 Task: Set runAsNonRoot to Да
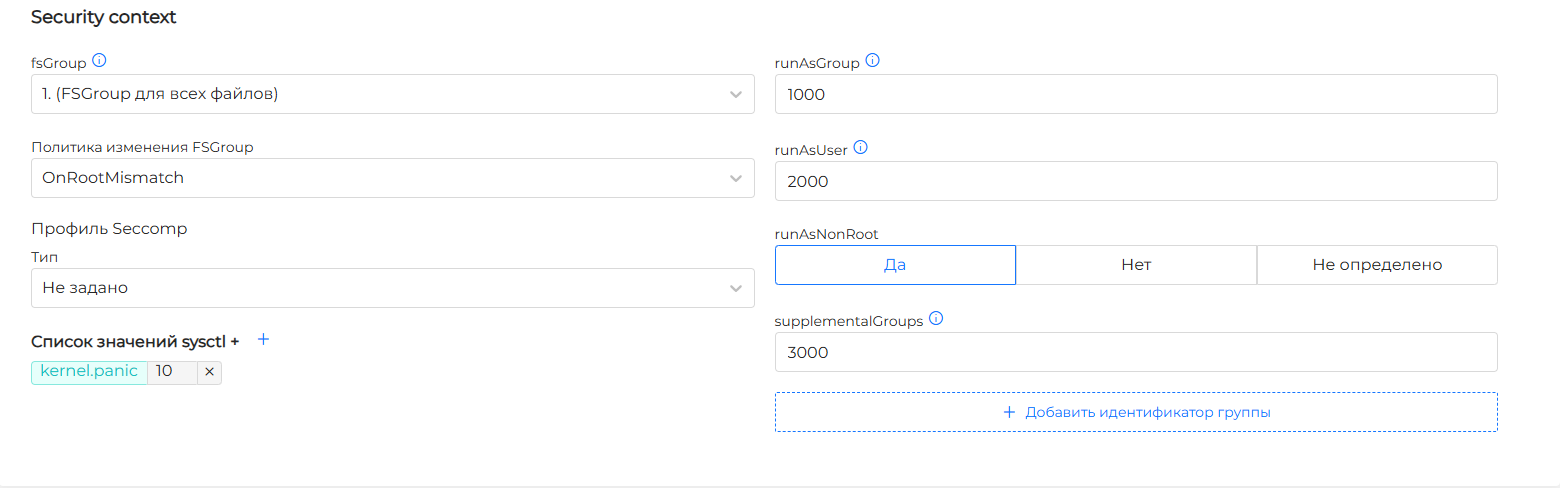click(x=895, y=265)
